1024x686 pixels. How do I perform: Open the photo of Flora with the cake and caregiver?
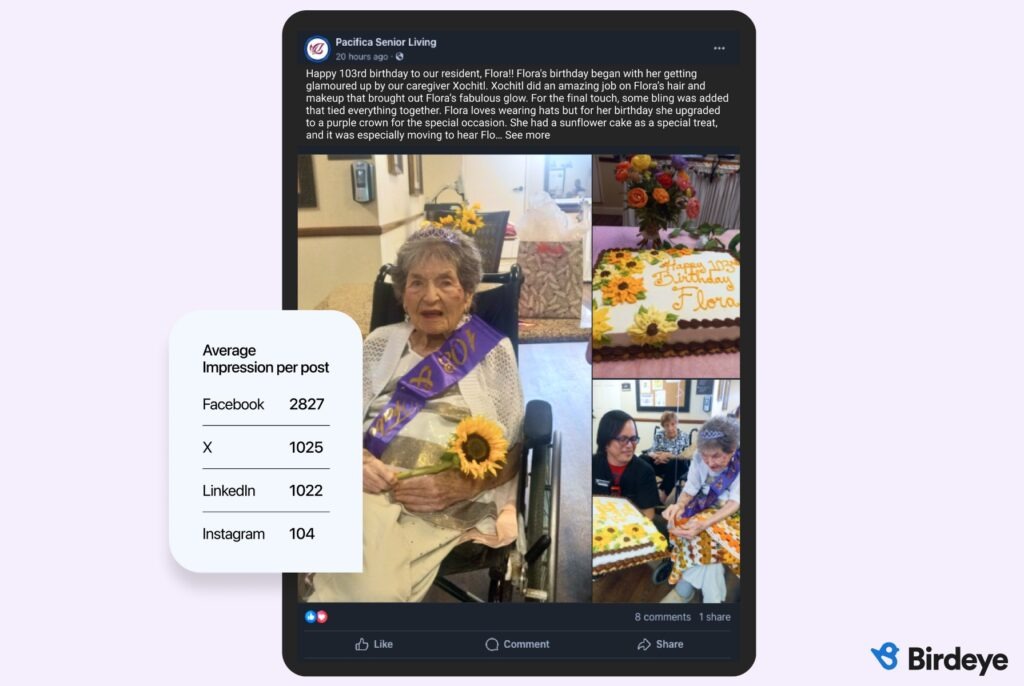pos(666,491)
